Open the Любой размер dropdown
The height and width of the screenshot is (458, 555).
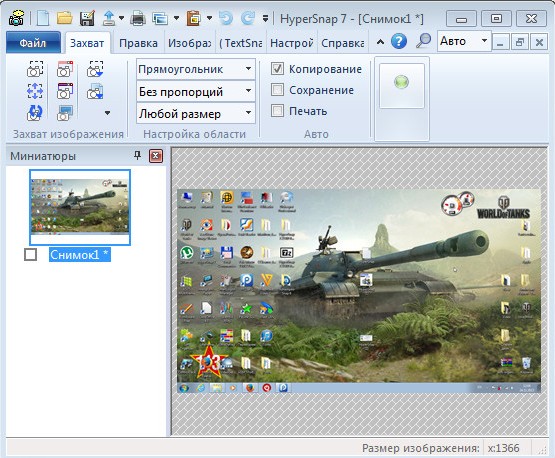[195, 114]
